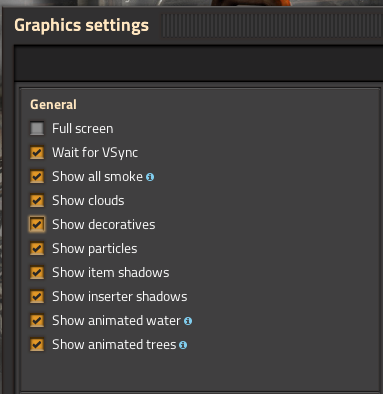
Task: Click the Wait for VSync label
Action: [x=95, y=153]
